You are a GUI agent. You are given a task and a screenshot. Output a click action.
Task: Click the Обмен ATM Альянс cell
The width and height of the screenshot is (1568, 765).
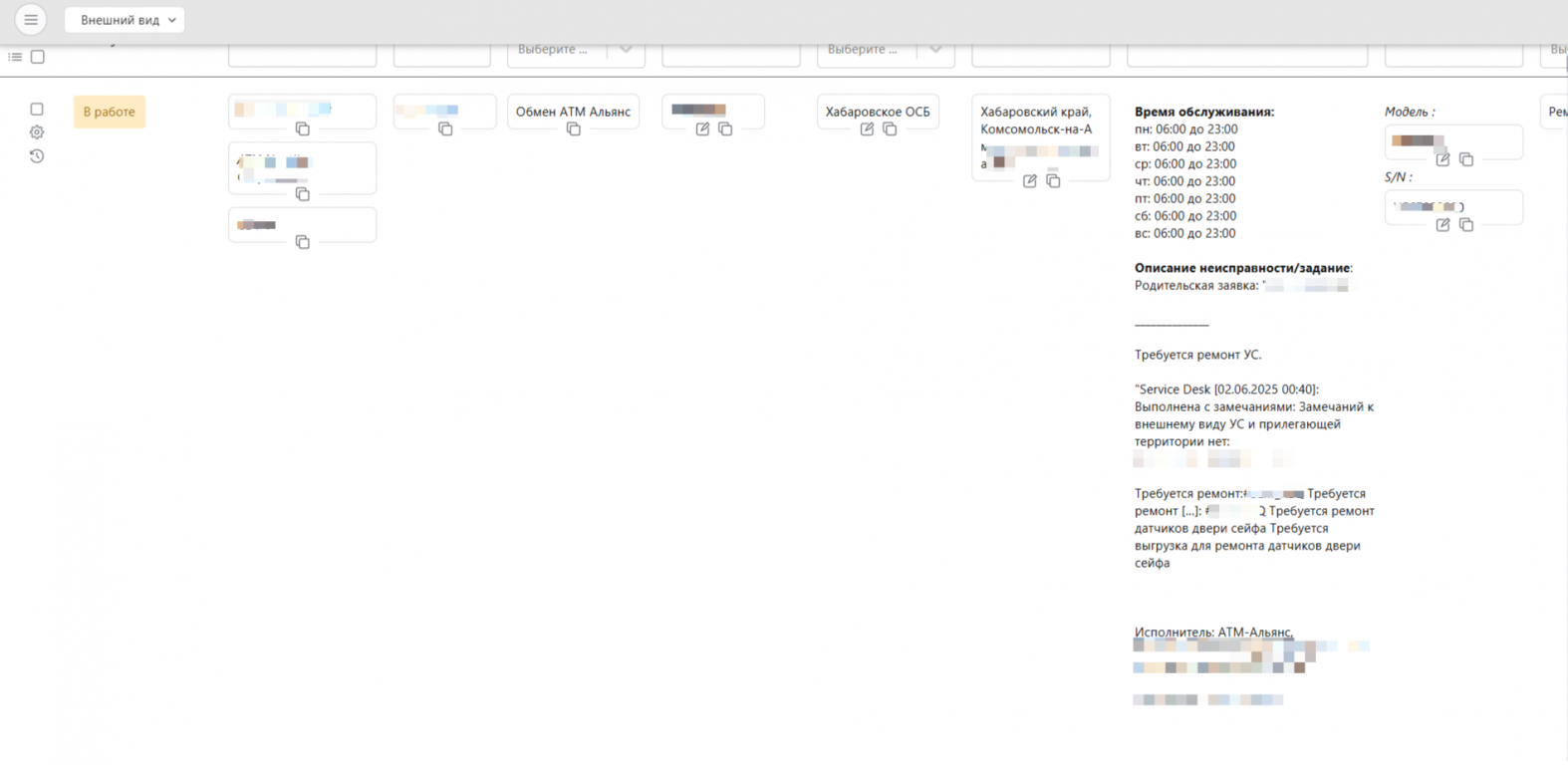(x=573, y=112)
